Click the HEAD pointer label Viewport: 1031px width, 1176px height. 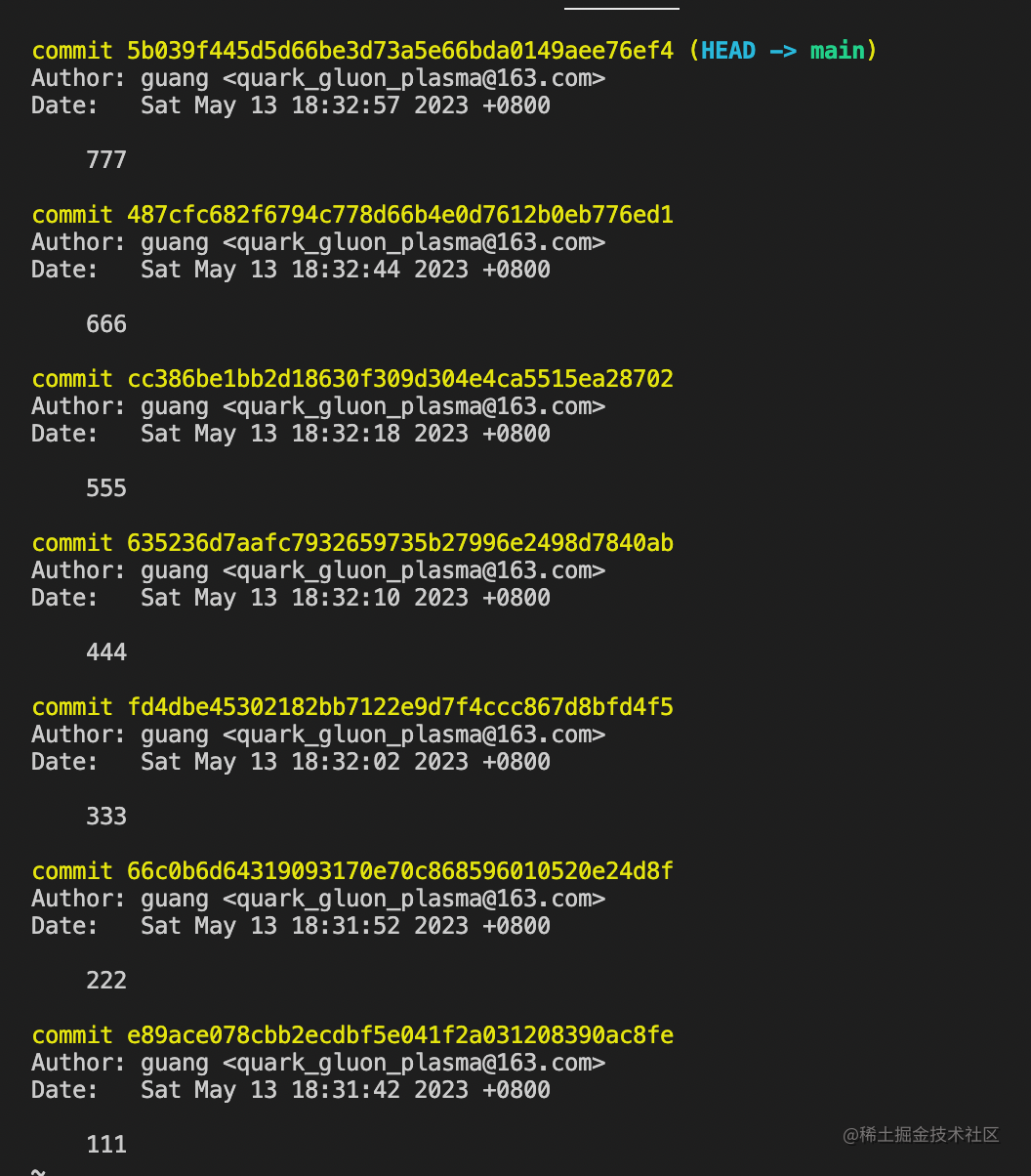click(x=728, y=51)
